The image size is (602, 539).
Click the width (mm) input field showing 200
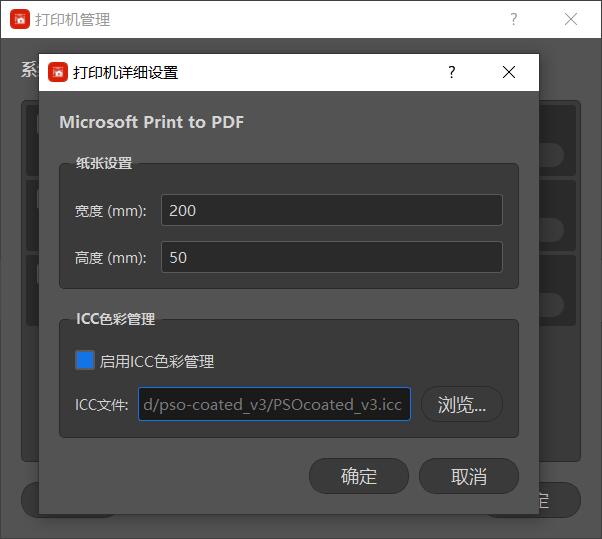tap(332, 210)
